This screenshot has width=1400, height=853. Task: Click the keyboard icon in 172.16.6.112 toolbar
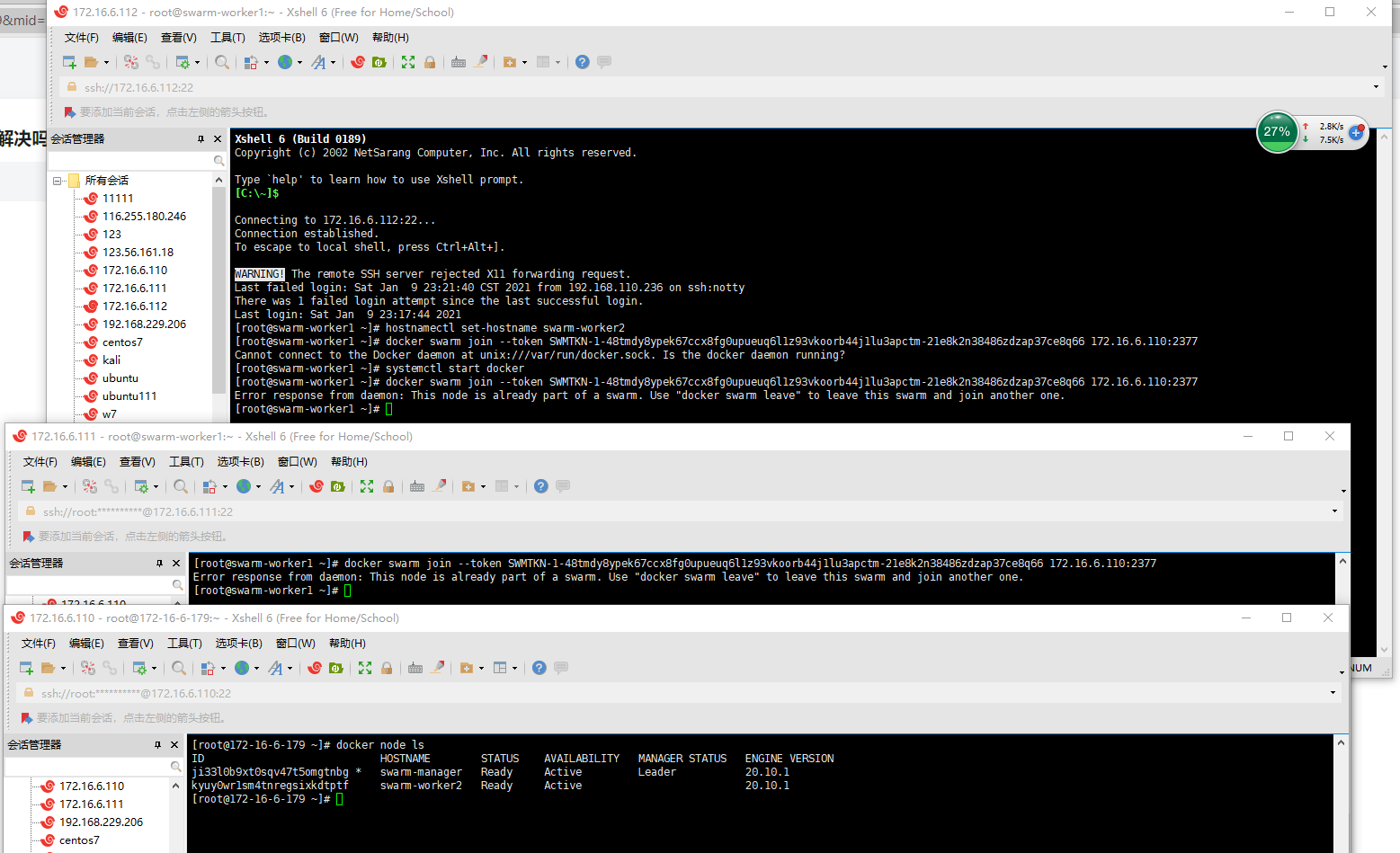459,62
